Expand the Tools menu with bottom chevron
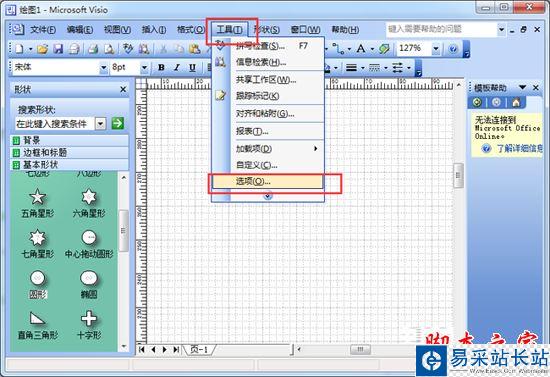Screen dimensions: 550x377 pos(268,196)
